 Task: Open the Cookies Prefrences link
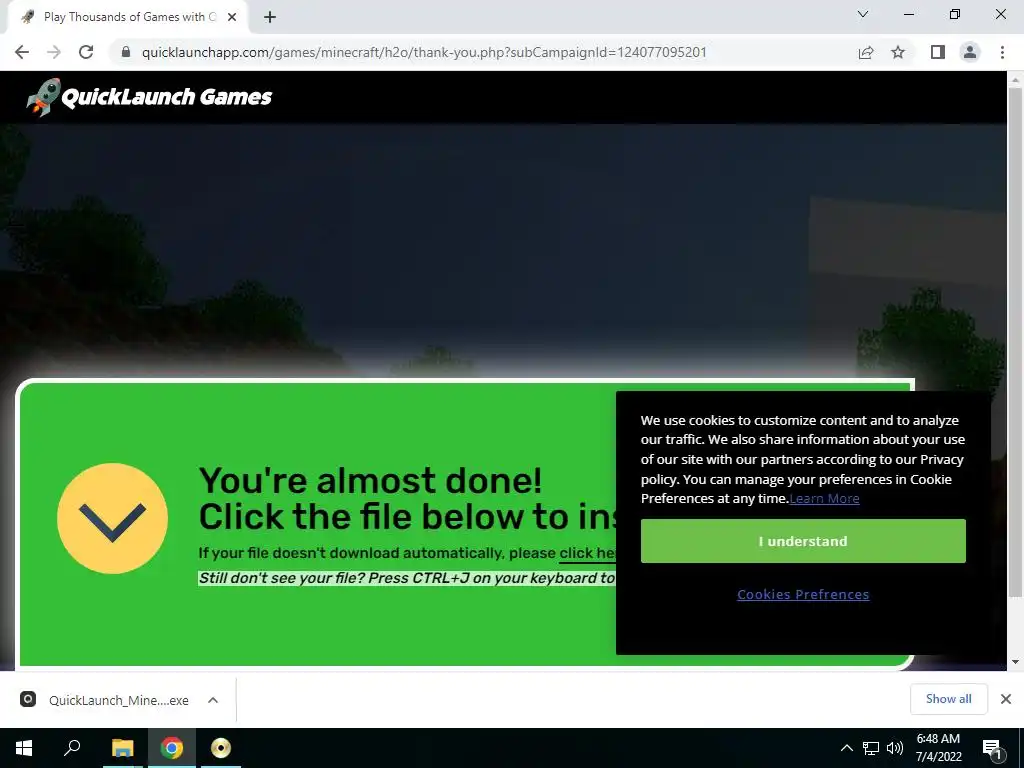803,594
